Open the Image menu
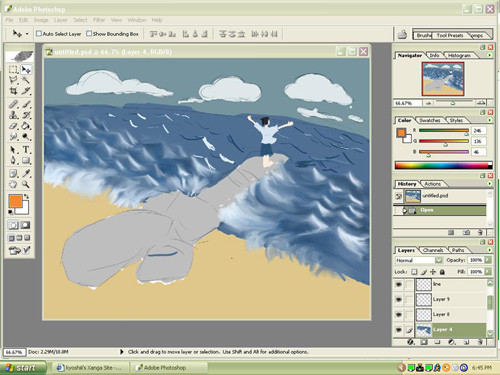This screenshot has height=375, width=500. click(x=41, y=20)
